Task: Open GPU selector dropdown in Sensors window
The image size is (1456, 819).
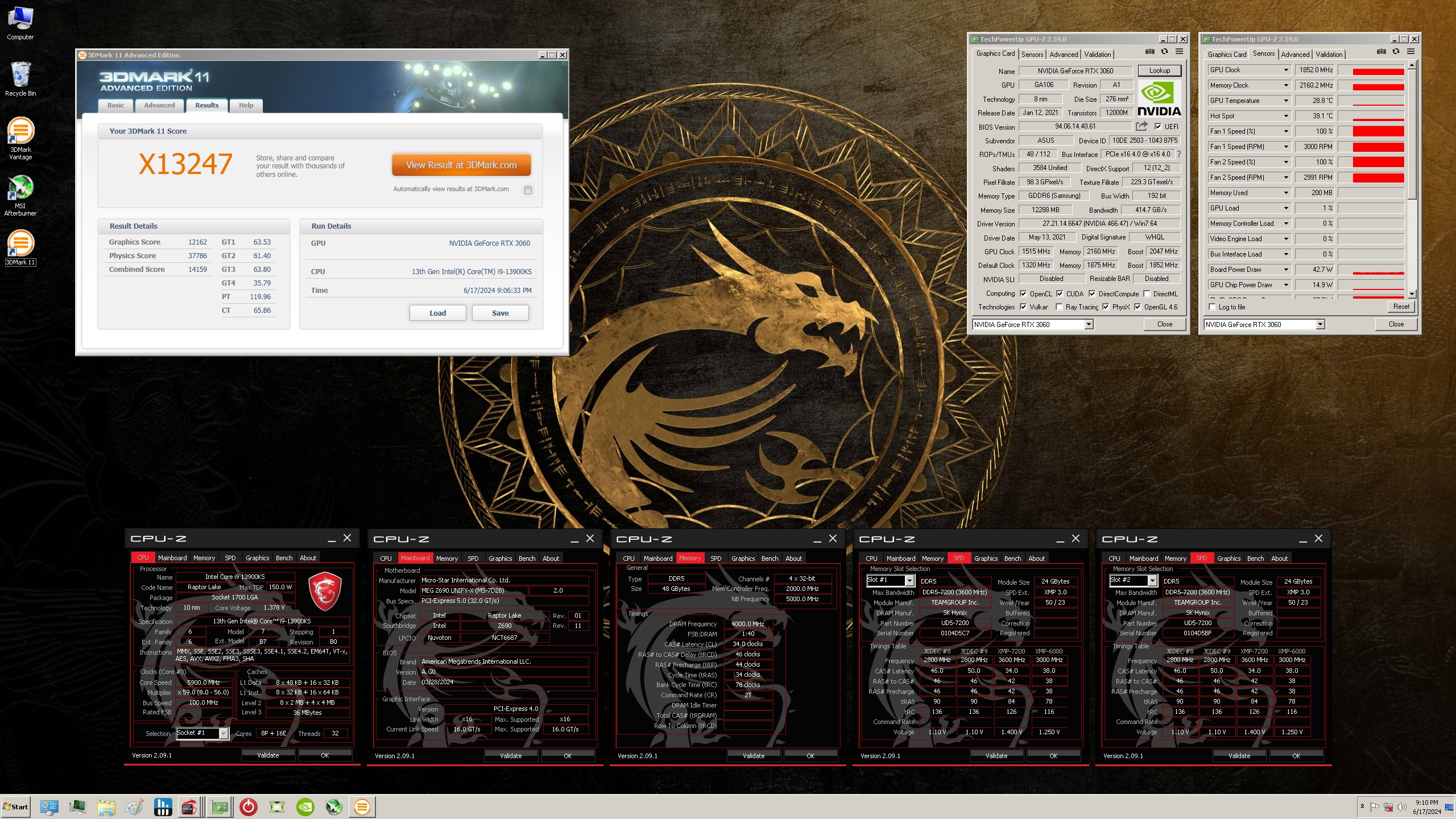Action: (x=1320, y=324)
